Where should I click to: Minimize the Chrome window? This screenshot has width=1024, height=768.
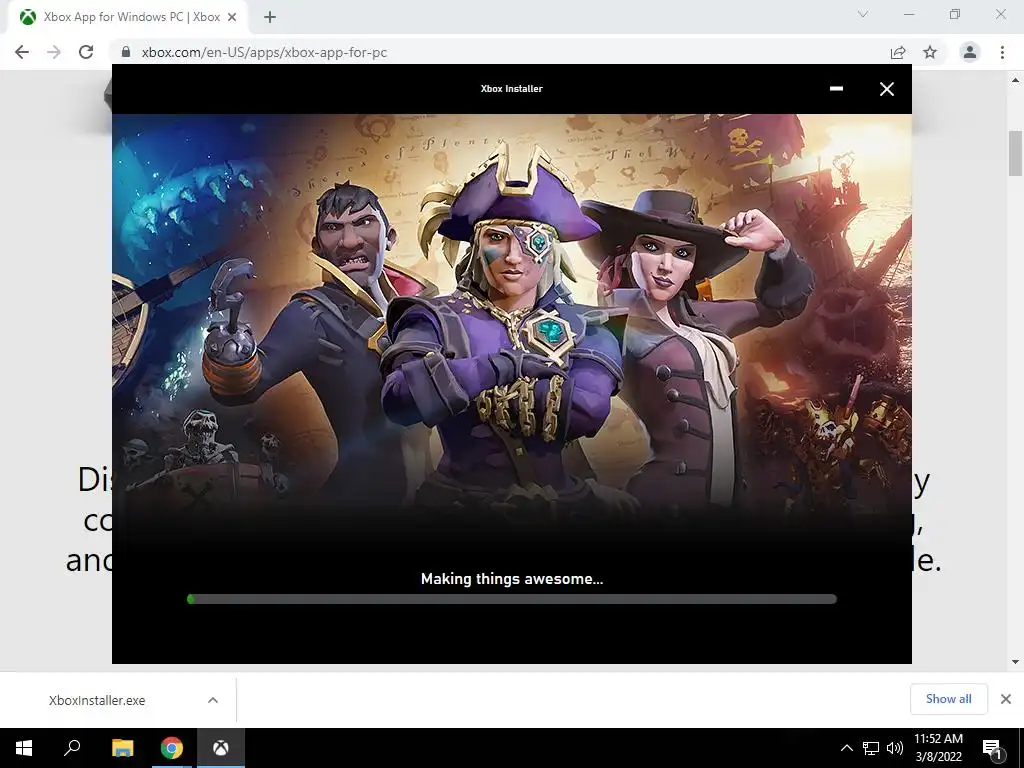(x=908, y=14)
